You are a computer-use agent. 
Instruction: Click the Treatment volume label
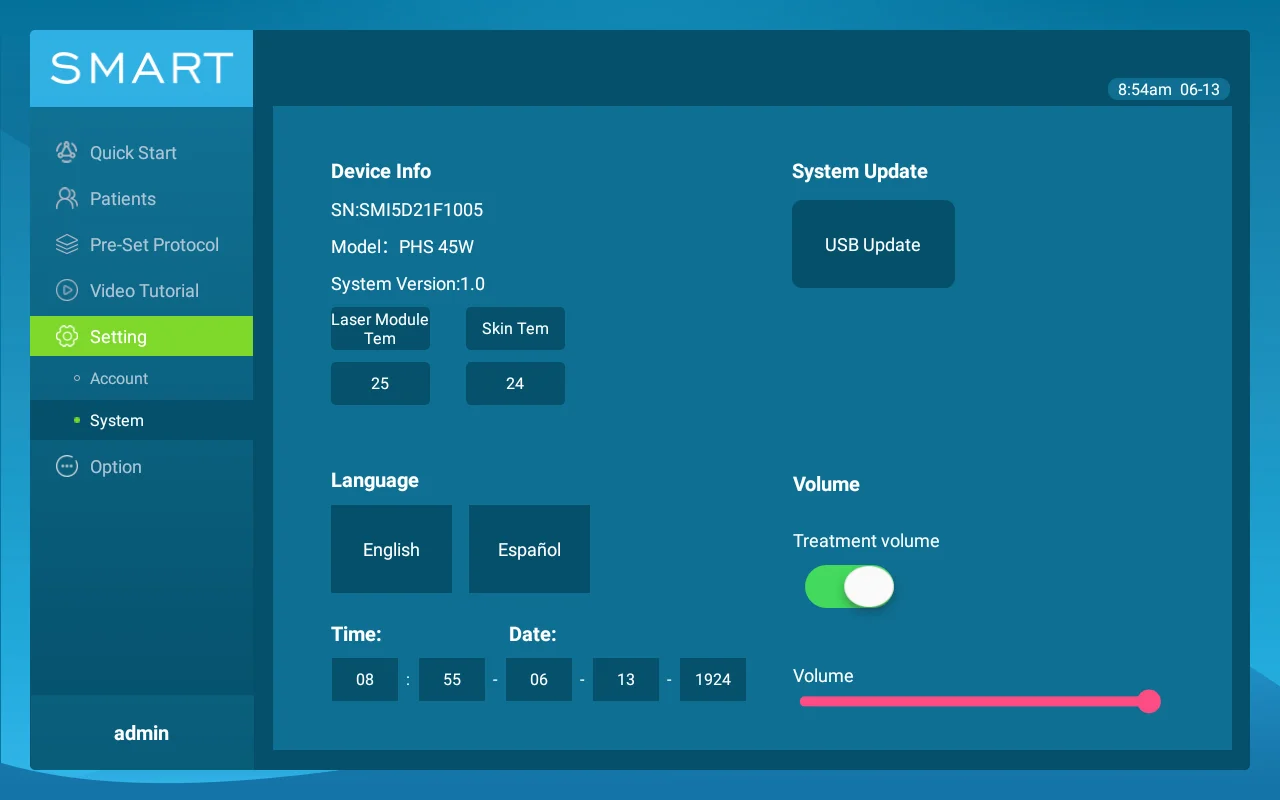[x=866, y=541]
